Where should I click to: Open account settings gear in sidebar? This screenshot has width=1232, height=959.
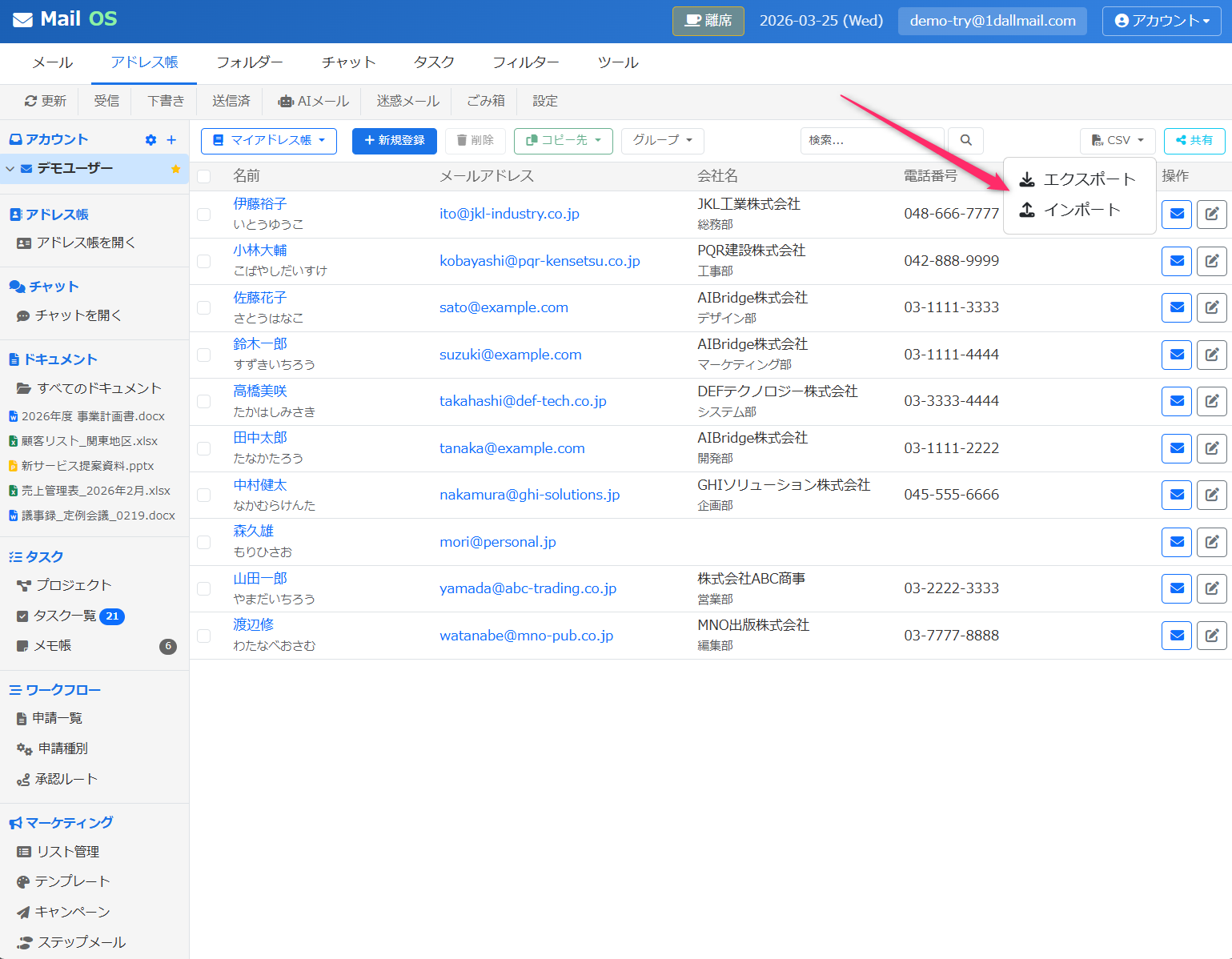(x=150, y=140)
